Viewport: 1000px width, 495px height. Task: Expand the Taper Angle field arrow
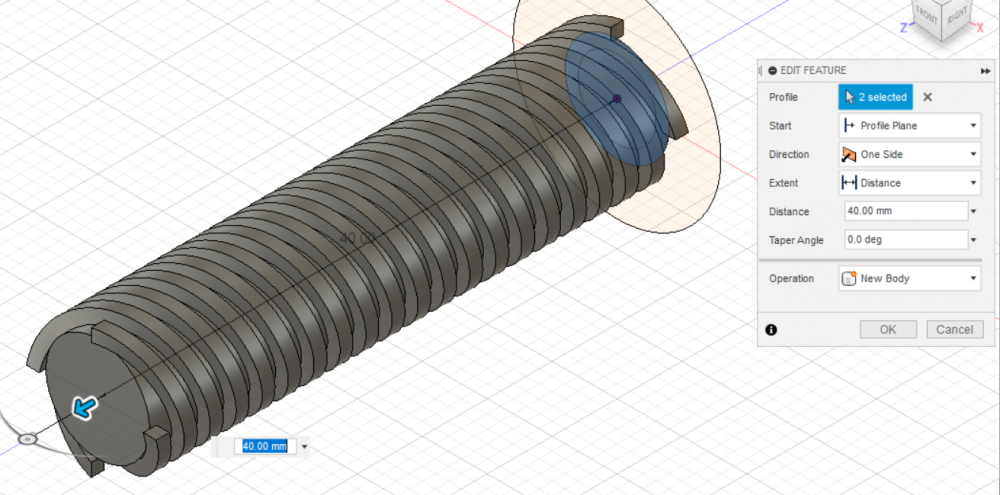[974, 240]
